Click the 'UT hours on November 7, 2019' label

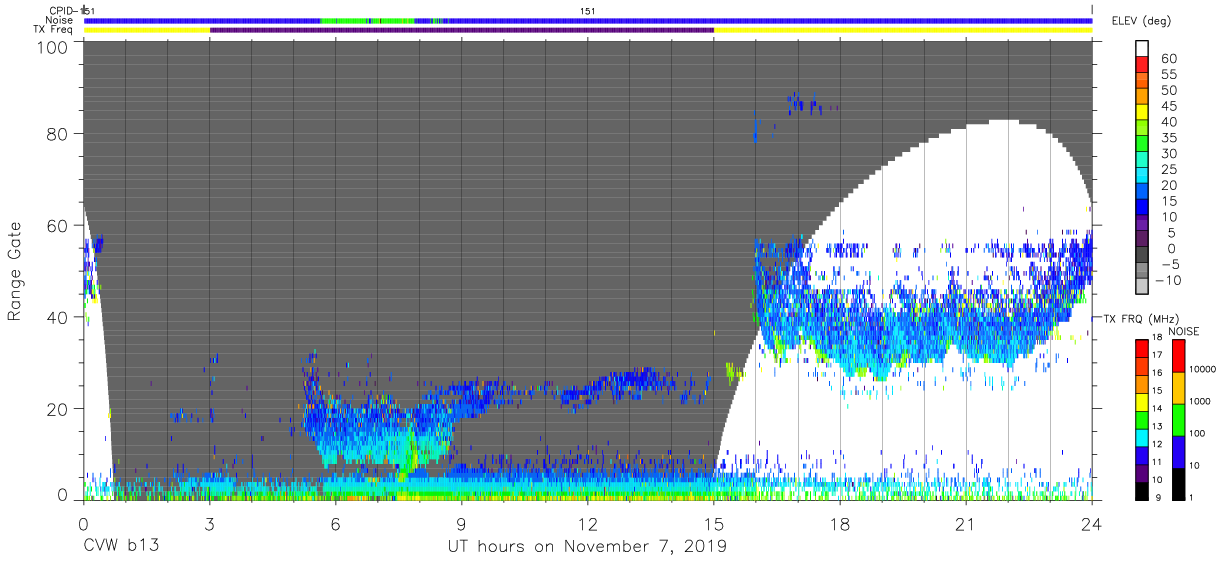587,546
